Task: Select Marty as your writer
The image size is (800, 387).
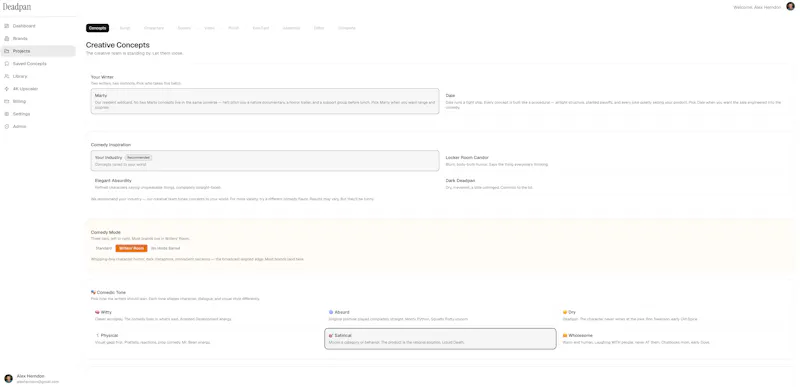Action: click(265, 101)
